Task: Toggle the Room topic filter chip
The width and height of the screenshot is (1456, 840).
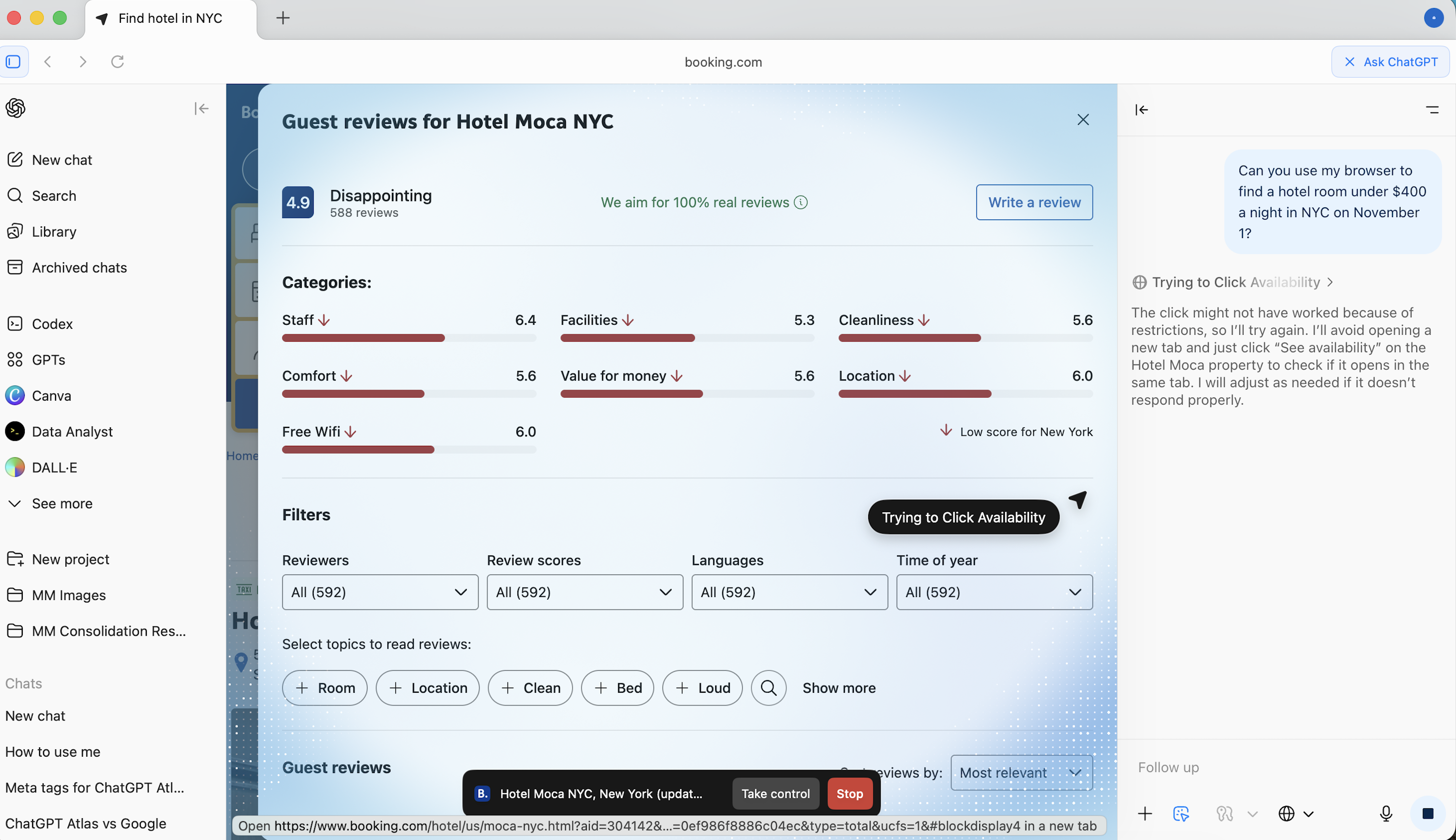Action: coord(325,688)
